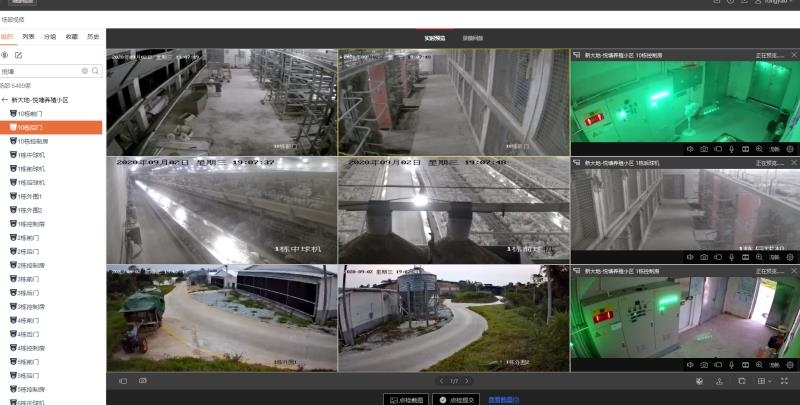Toggle mic on bottom-right control room panel

(x=732, y=365)
